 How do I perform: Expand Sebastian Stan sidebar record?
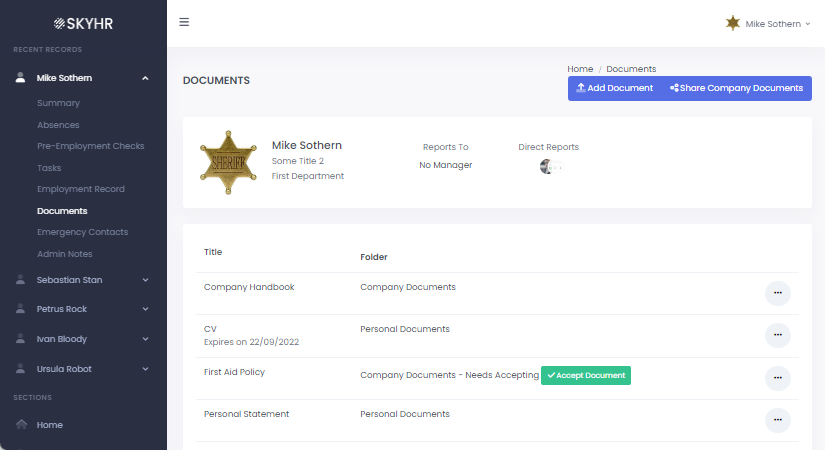[x=145, y=280]
